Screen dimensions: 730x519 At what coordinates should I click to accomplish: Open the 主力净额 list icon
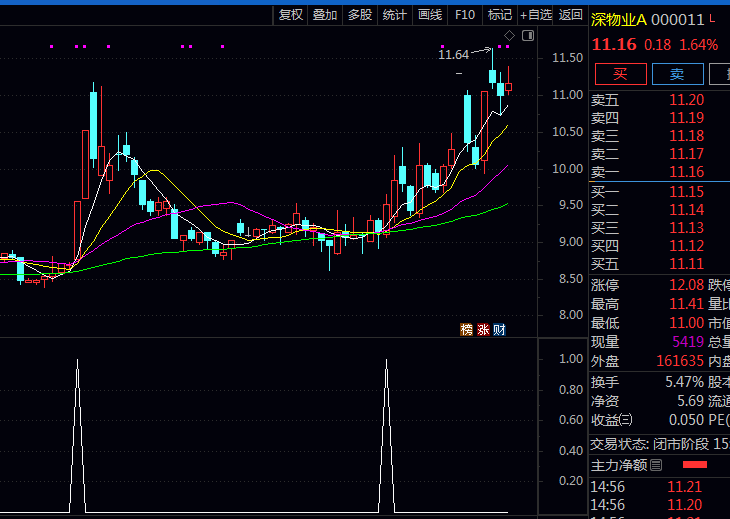point(656,465)
